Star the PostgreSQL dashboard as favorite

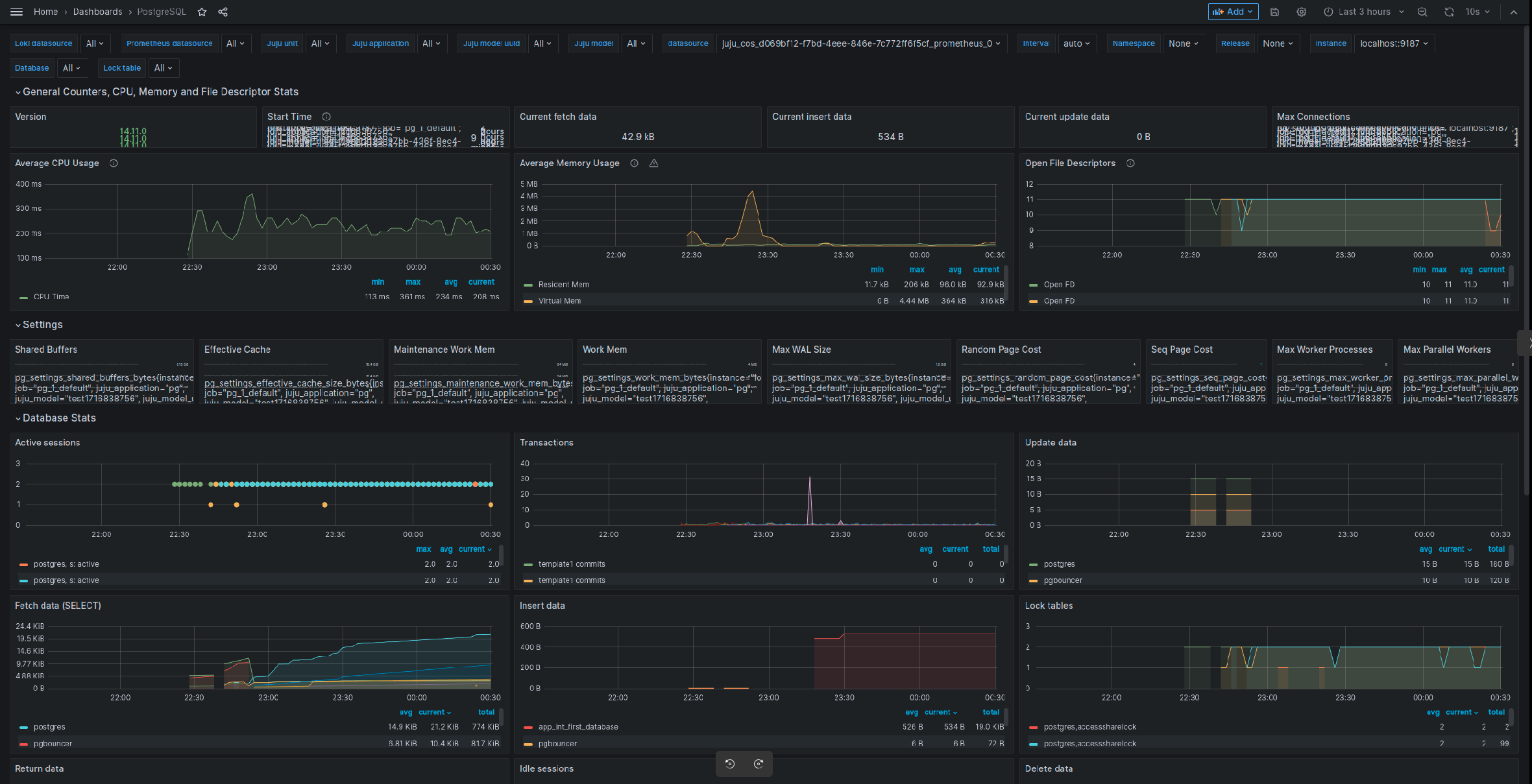[202, 12]
